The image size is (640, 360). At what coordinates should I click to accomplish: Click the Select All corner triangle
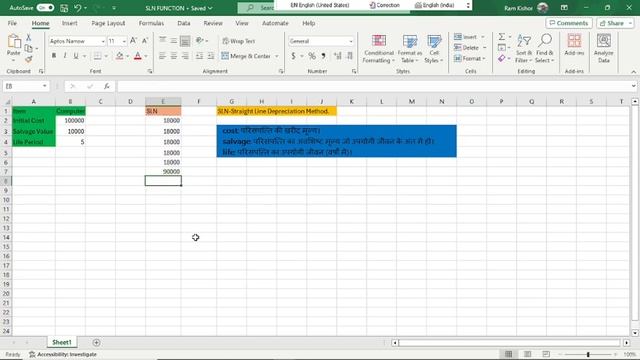coord(7,101)
